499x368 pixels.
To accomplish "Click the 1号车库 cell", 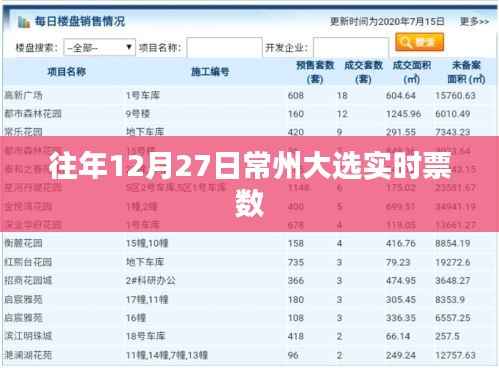I will [x=143, y=96].
